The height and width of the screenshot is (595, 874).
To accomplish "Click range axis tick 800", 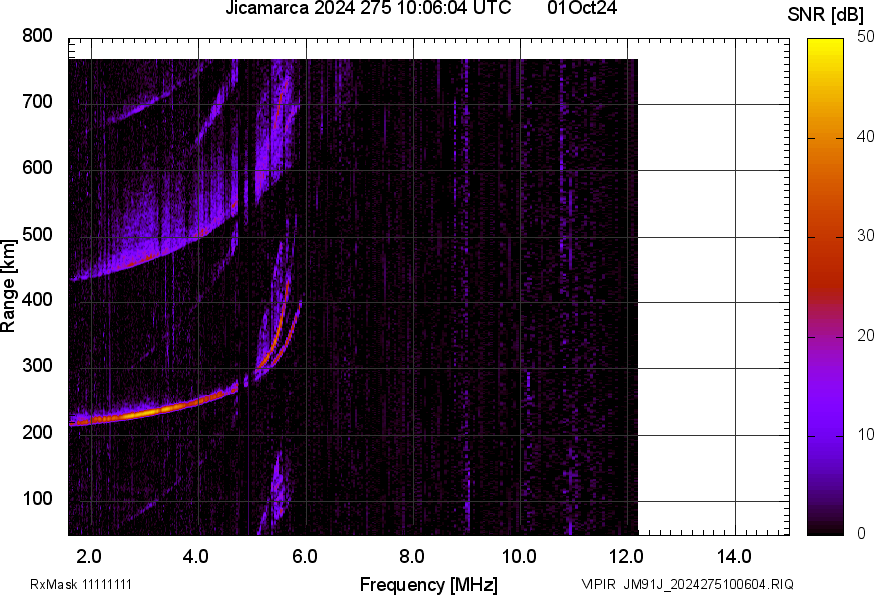I will tap(37, 36).
